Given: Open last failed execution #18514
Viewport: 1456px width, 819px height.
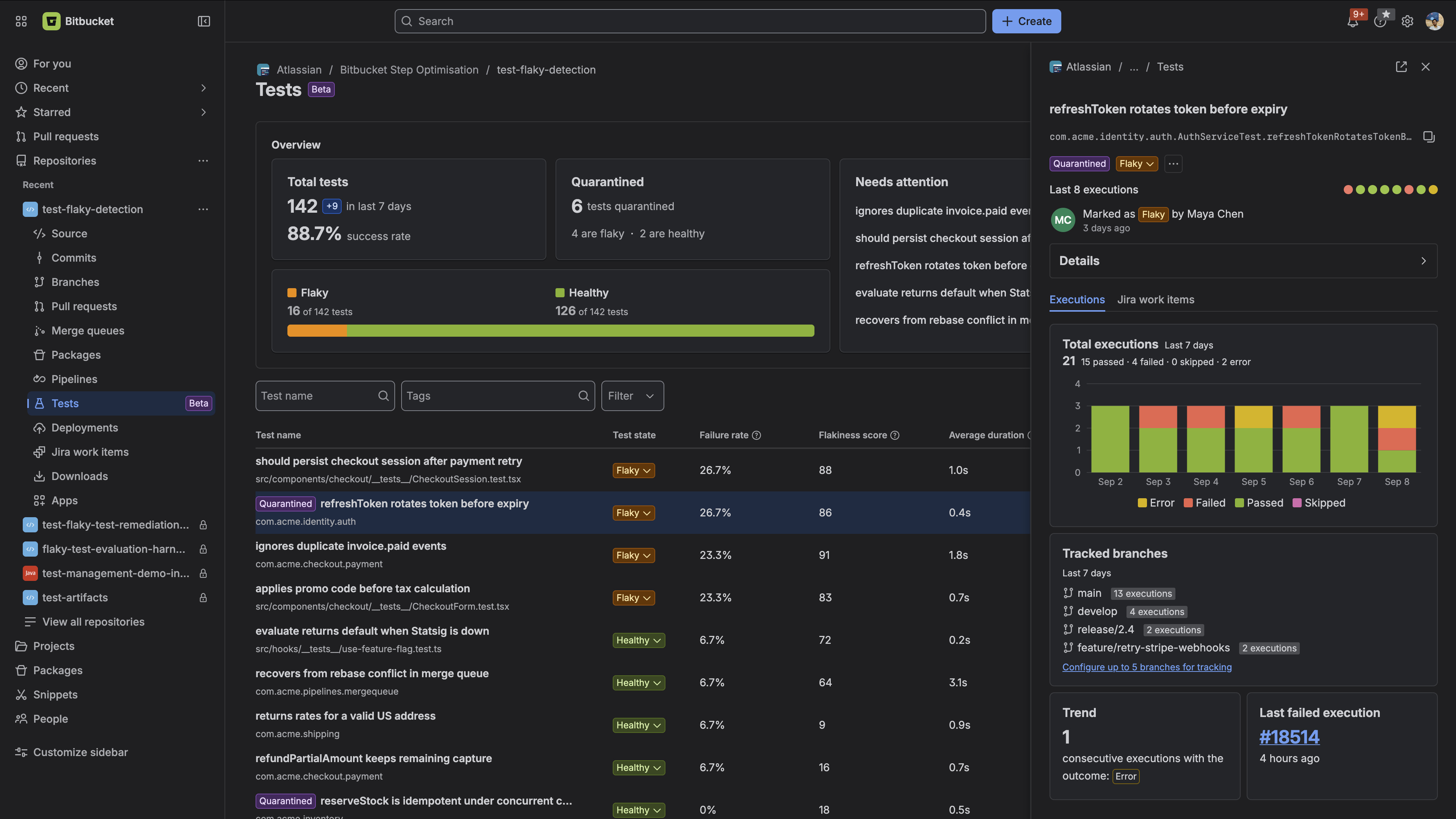Looking at the screenshot, I should click(1289, 736).
